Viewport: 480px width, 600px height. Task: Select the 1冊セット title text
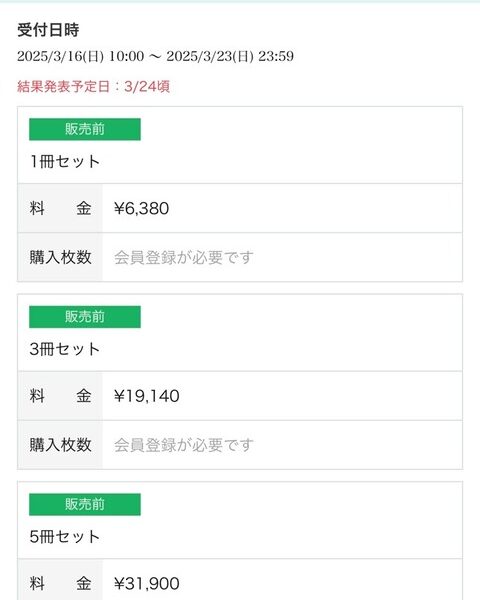tap(65, 161)
